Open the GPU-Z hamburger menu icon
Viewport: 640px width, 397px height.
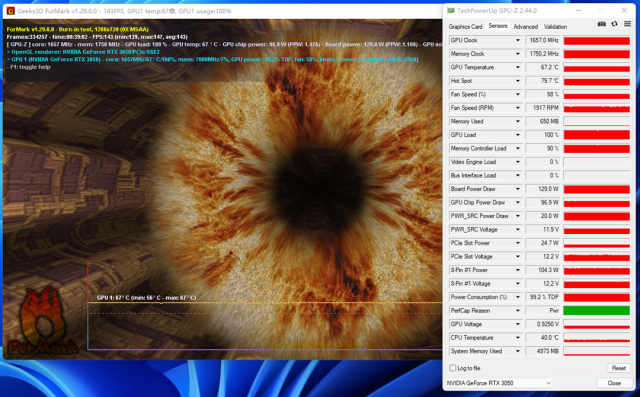click(627, 24)
